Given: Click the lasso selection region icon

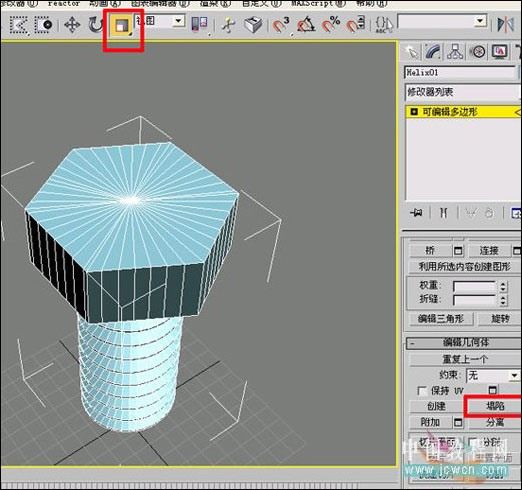Looking at the screenshot, I should [18, 24].
